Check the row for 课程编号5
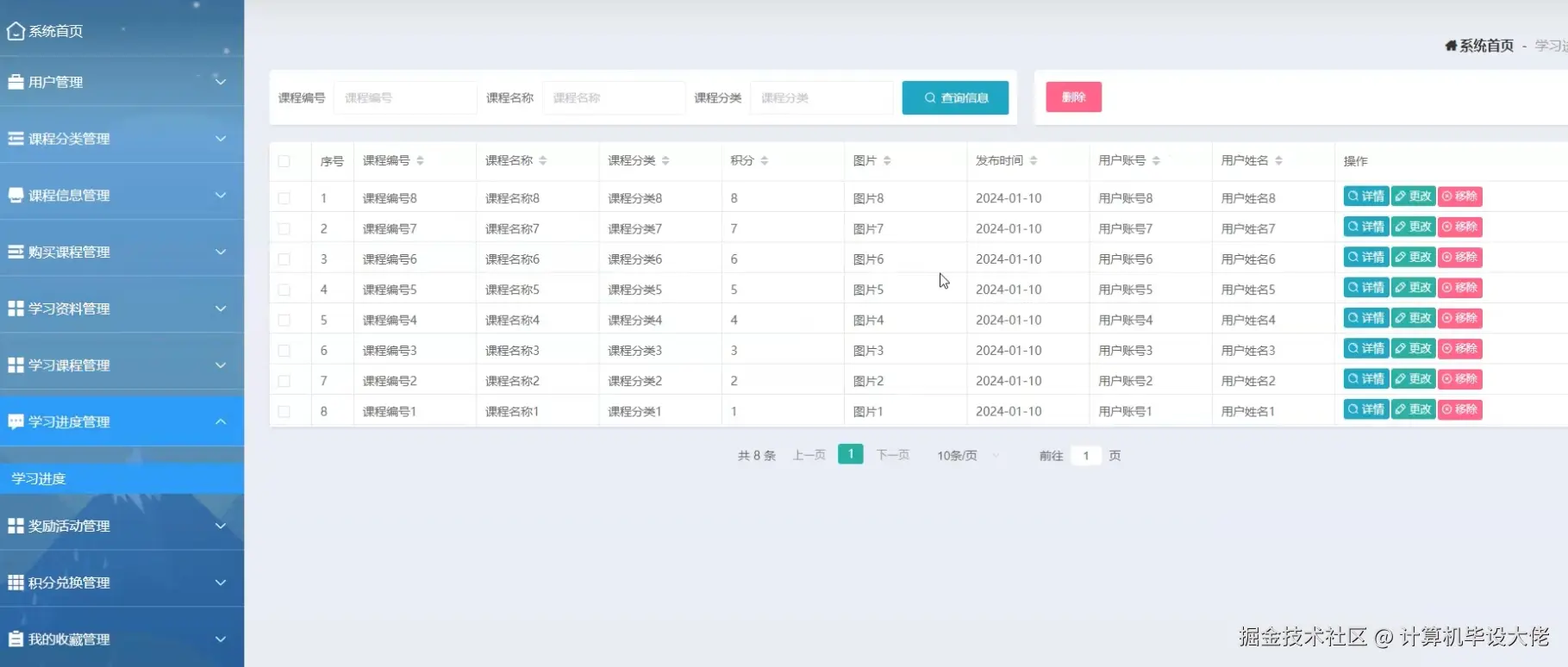Screen dimensions: 1568x667 pyautogui.click(x=284, y=290)
